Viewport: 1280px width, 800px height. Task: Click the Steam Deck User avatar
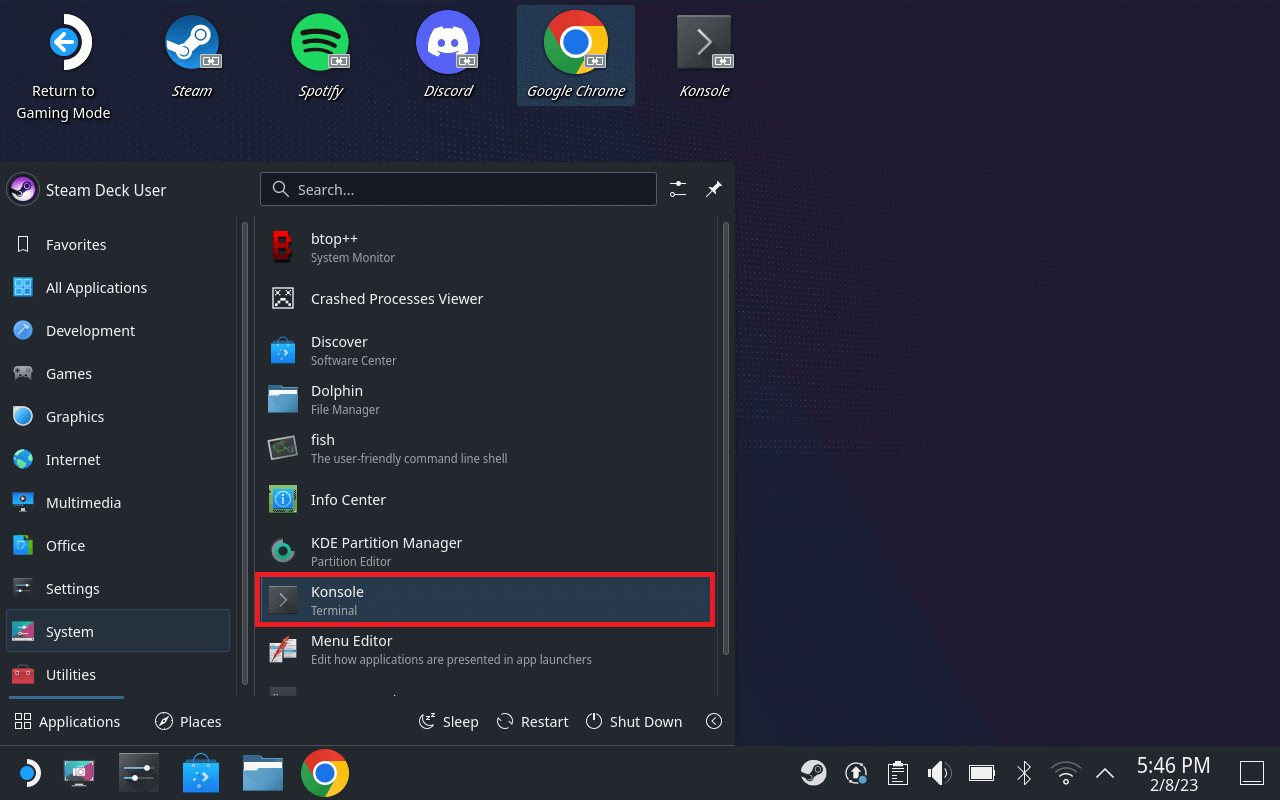coord(23,189)
